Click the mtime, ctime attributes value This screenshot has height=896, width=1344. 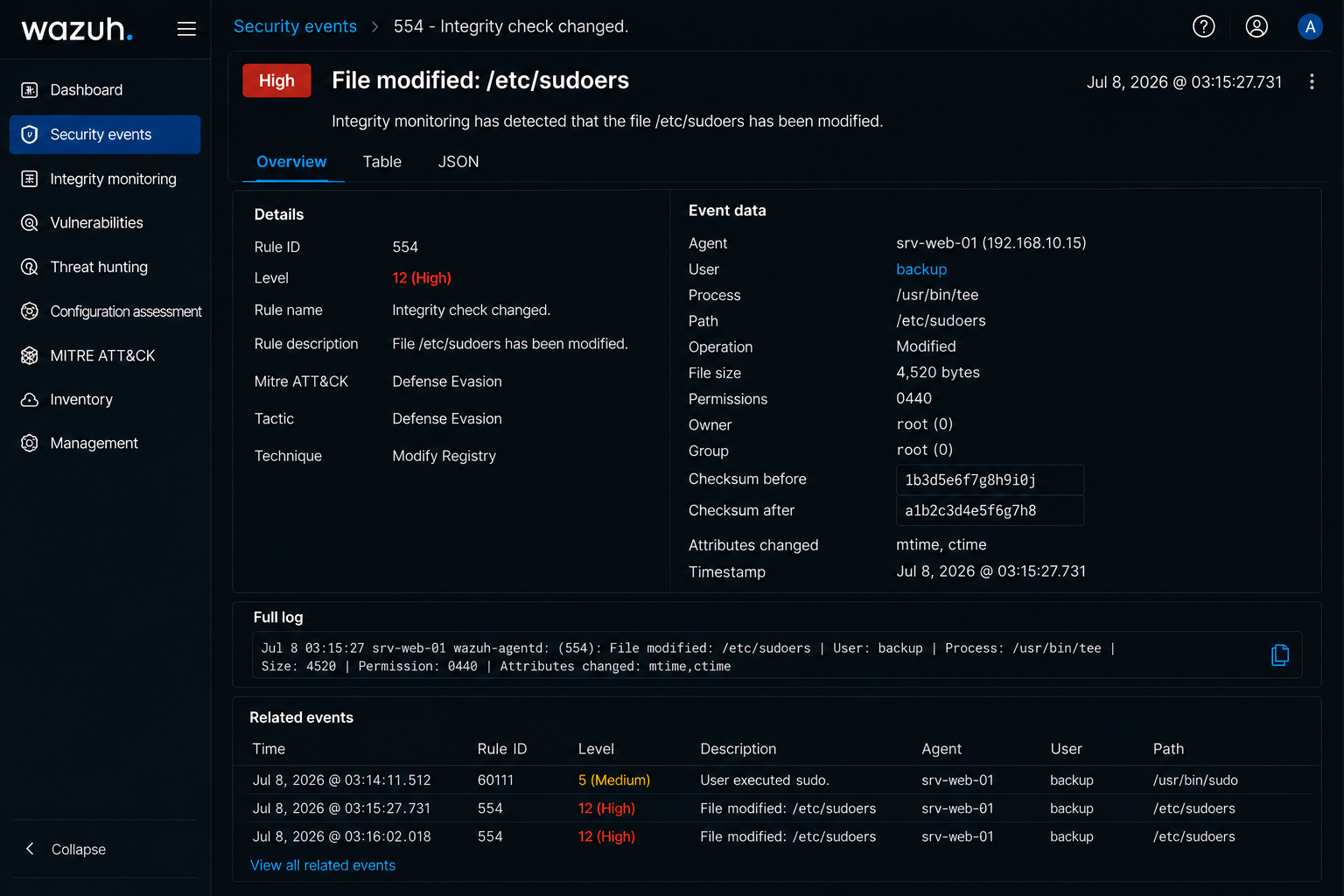point(941,545)
